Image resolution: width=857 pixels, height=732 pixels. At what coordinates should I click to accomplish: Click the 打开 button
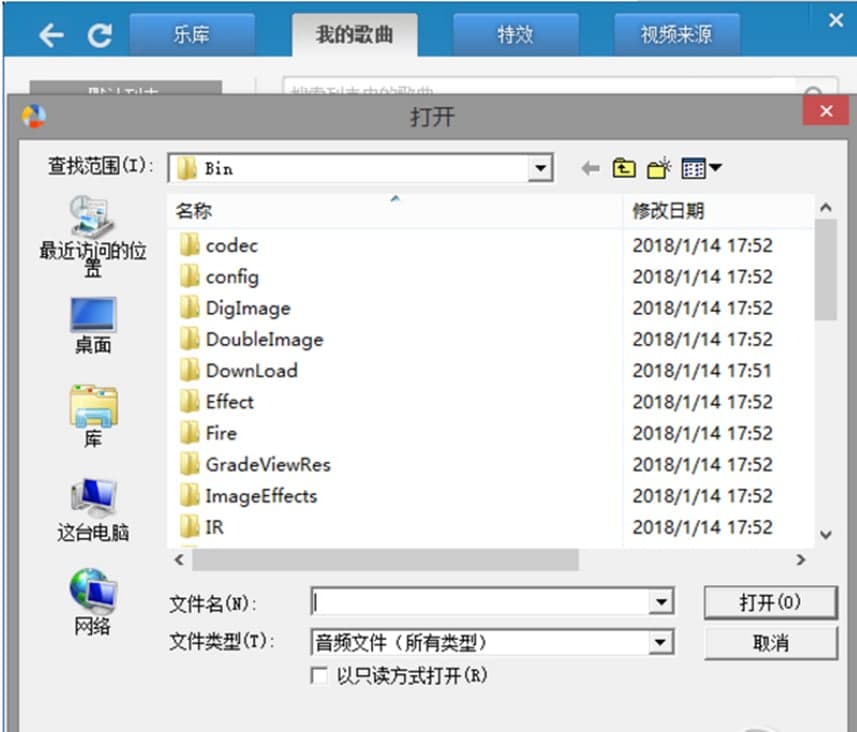pyautogui.click(x=770, y=602)
